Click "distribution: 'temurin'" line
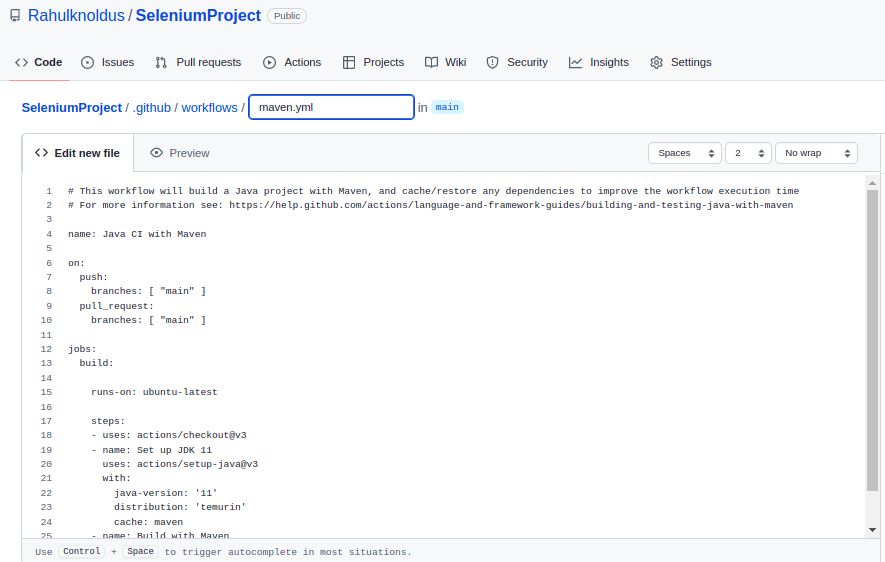Image resolution: width=885 pixels, height=562 pixels. pyautogui.click(x=180, y=507)
